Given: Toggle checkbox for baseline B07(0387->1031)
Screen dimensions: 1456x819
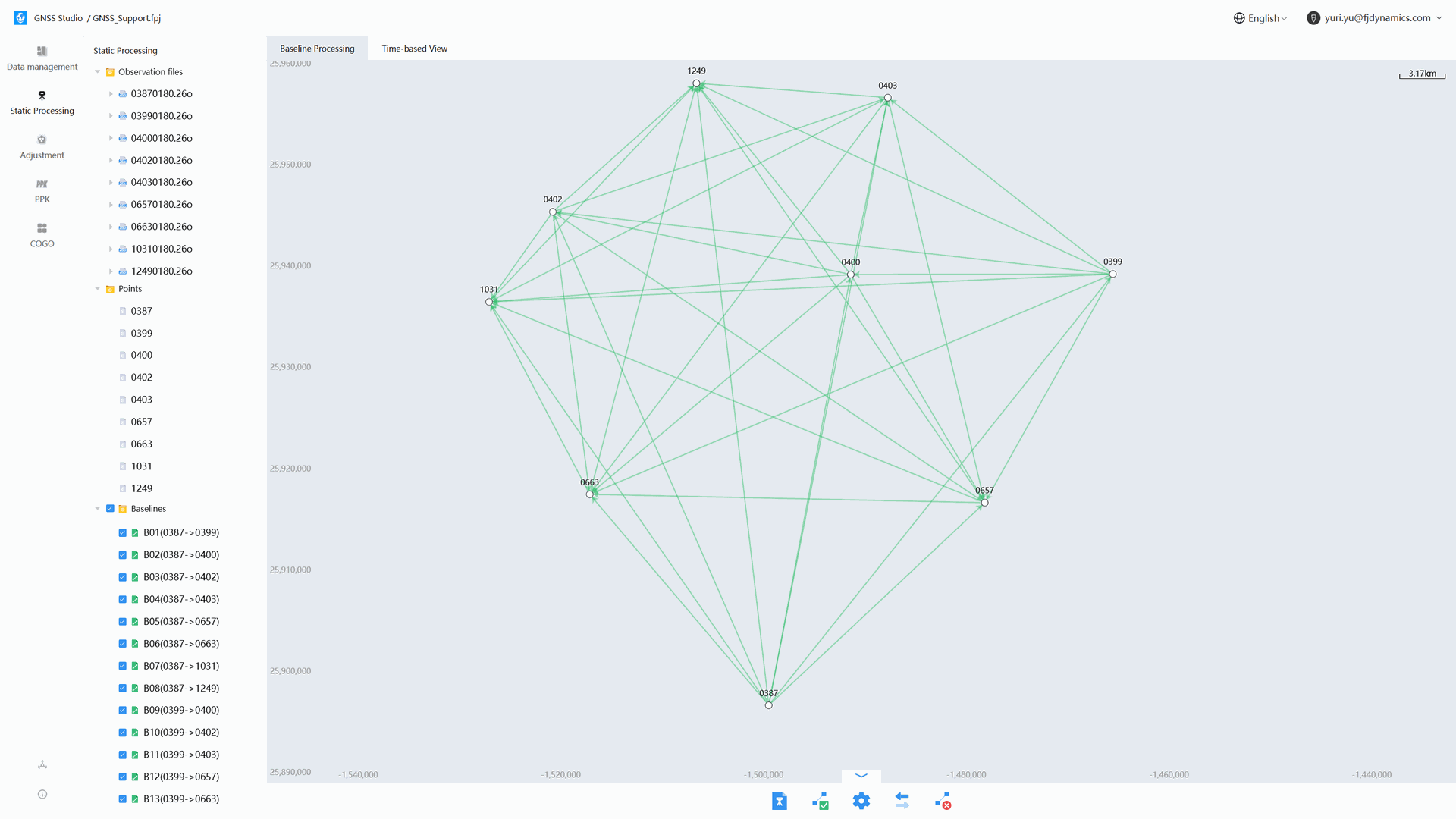Looking at the screenshot, I should click(122, 666).
